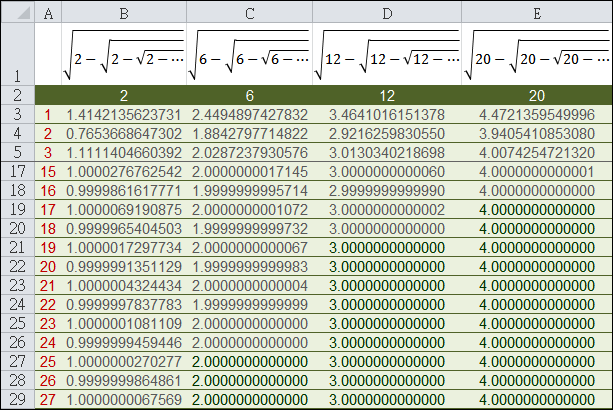This screenshot has width=613, height=410.
Task: Select cell 4.0074254721320
Action: (537, 152)
